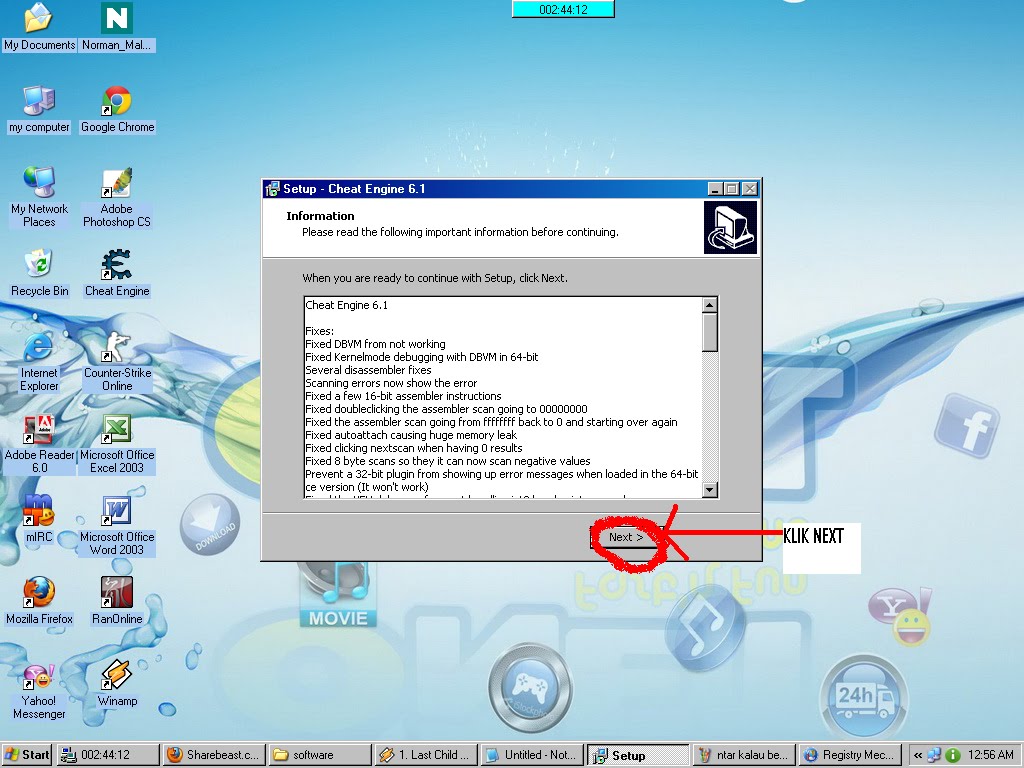Switch to the Sharebeast.c... Firefox taskbar item
The width and height of the screenshot is (1024, 768).
click(x=215, y=755)
